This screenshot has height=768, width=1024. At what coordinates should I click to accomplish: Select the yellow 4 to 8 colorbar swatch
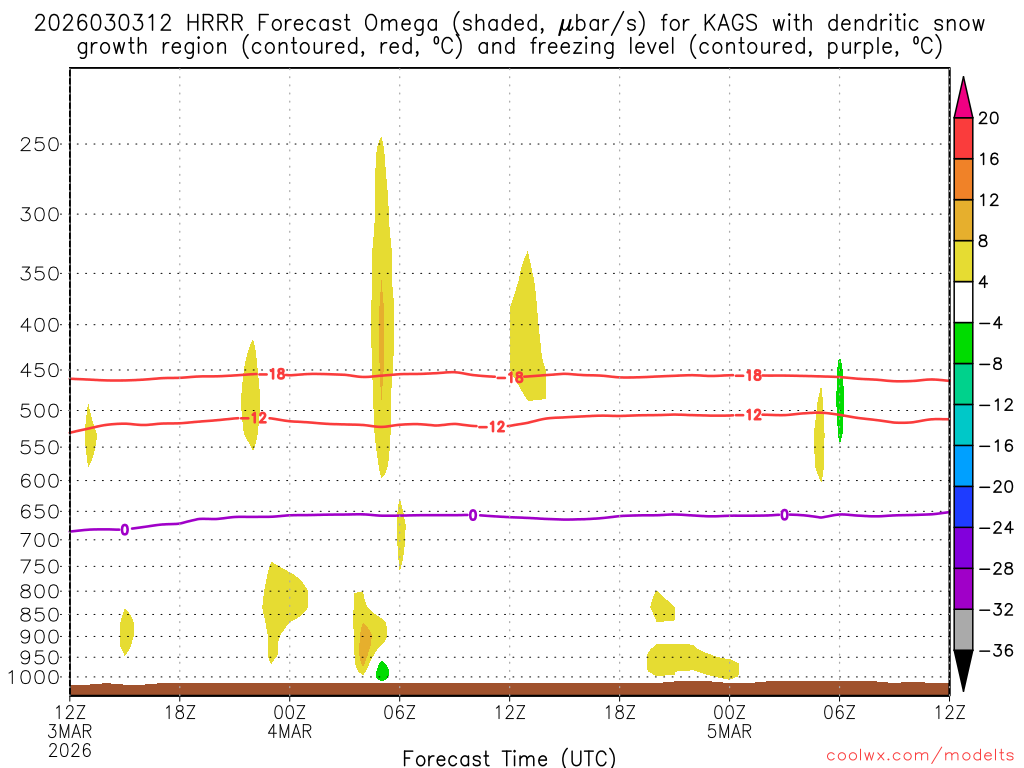(963, 261)
